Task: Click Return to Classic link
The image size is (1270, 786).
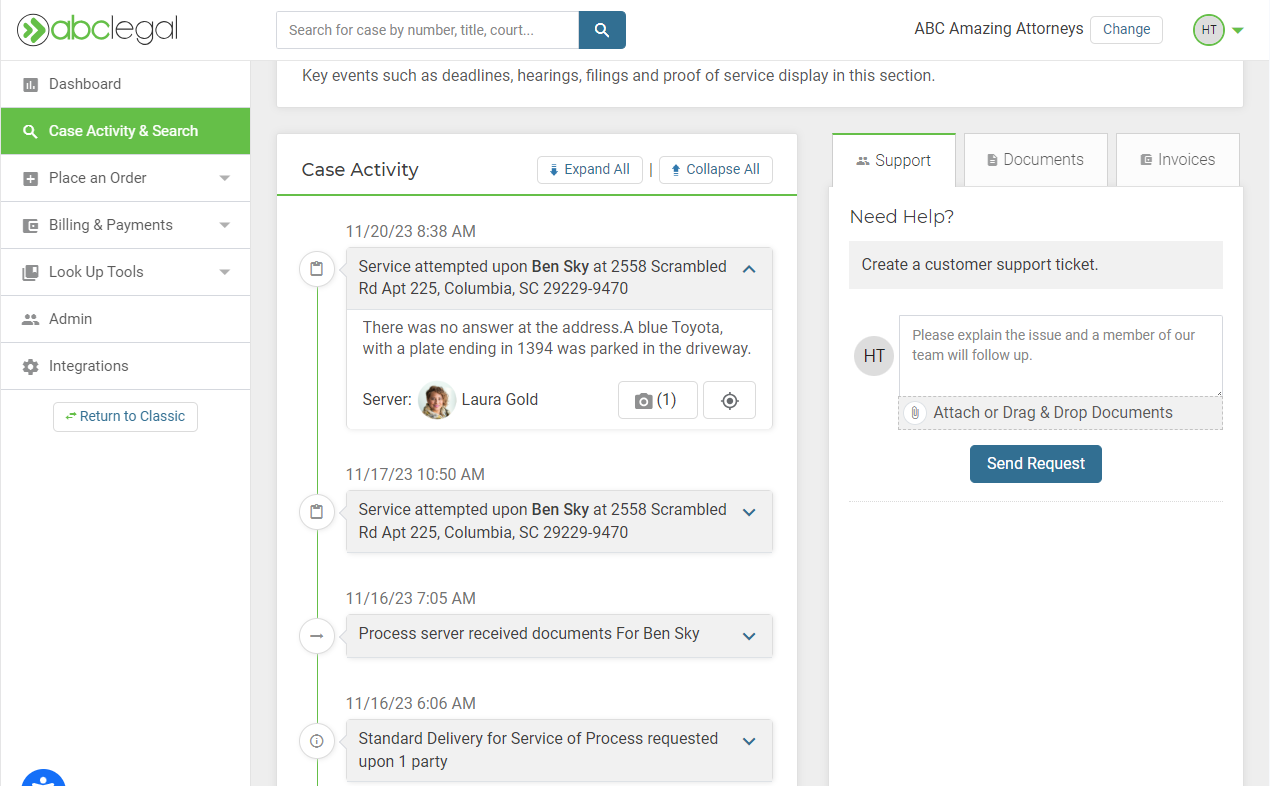Action: (x=125, y=416)
